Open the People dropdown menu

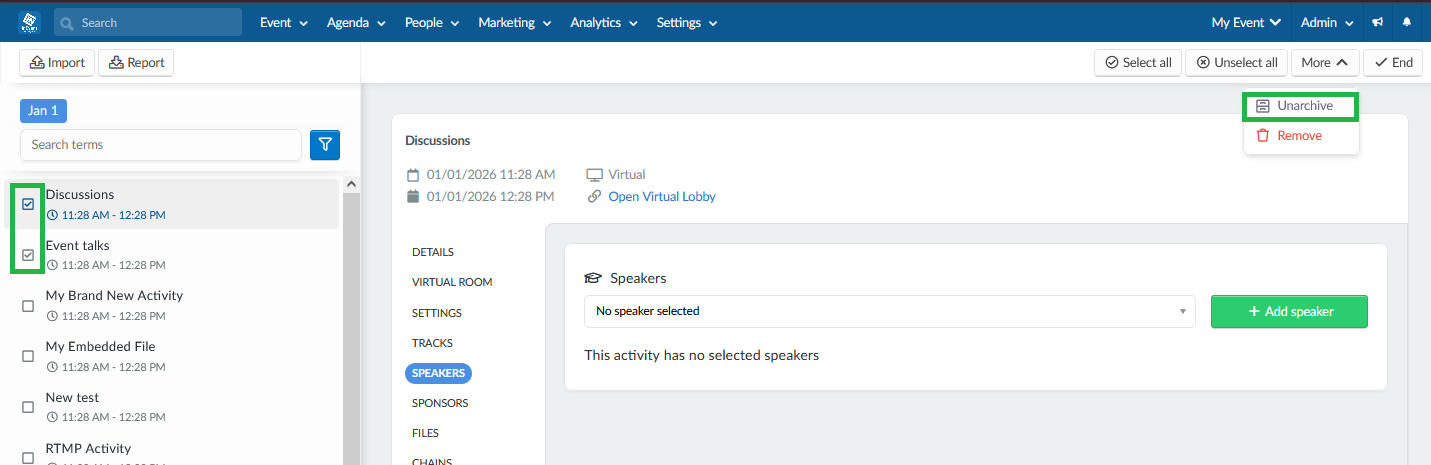coord(432,22)
